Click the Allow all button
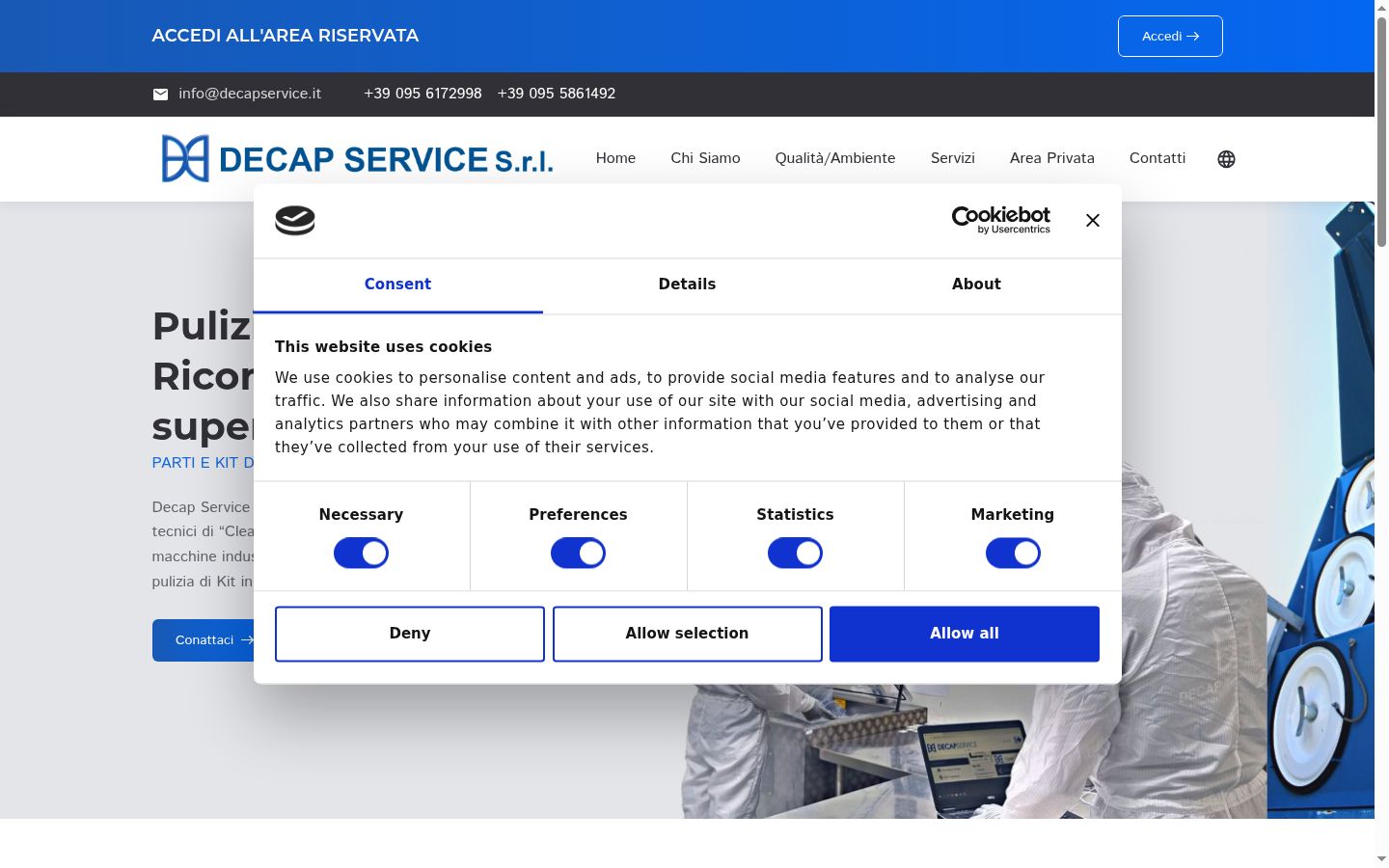1389x868 pixels. 965,634
